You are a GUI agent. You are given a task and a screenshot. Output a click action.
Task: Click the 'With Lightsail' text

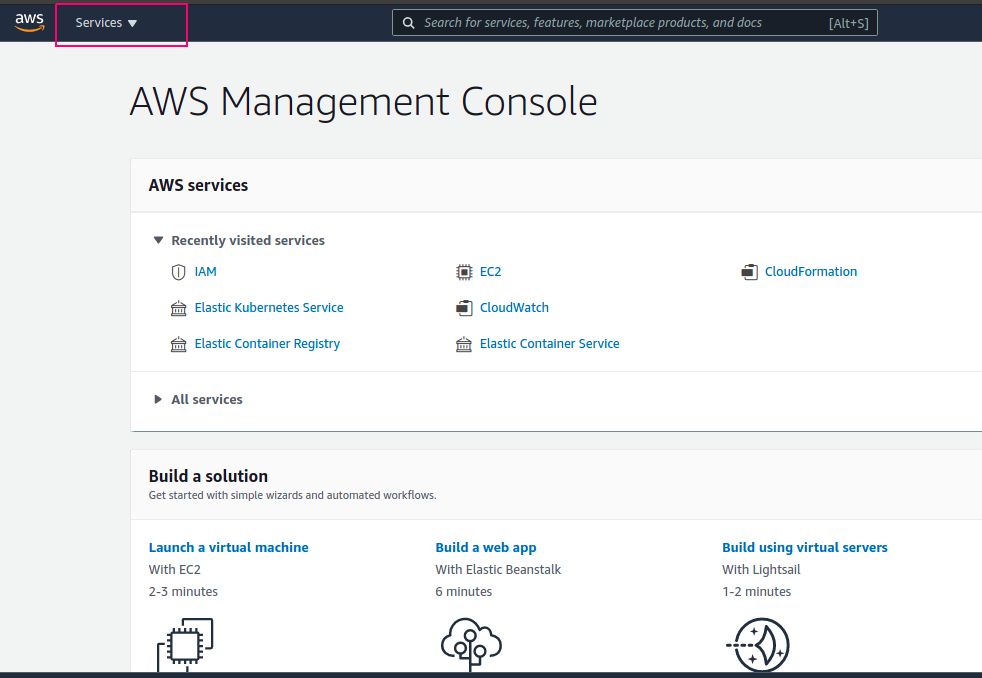[x=761, y=570]
